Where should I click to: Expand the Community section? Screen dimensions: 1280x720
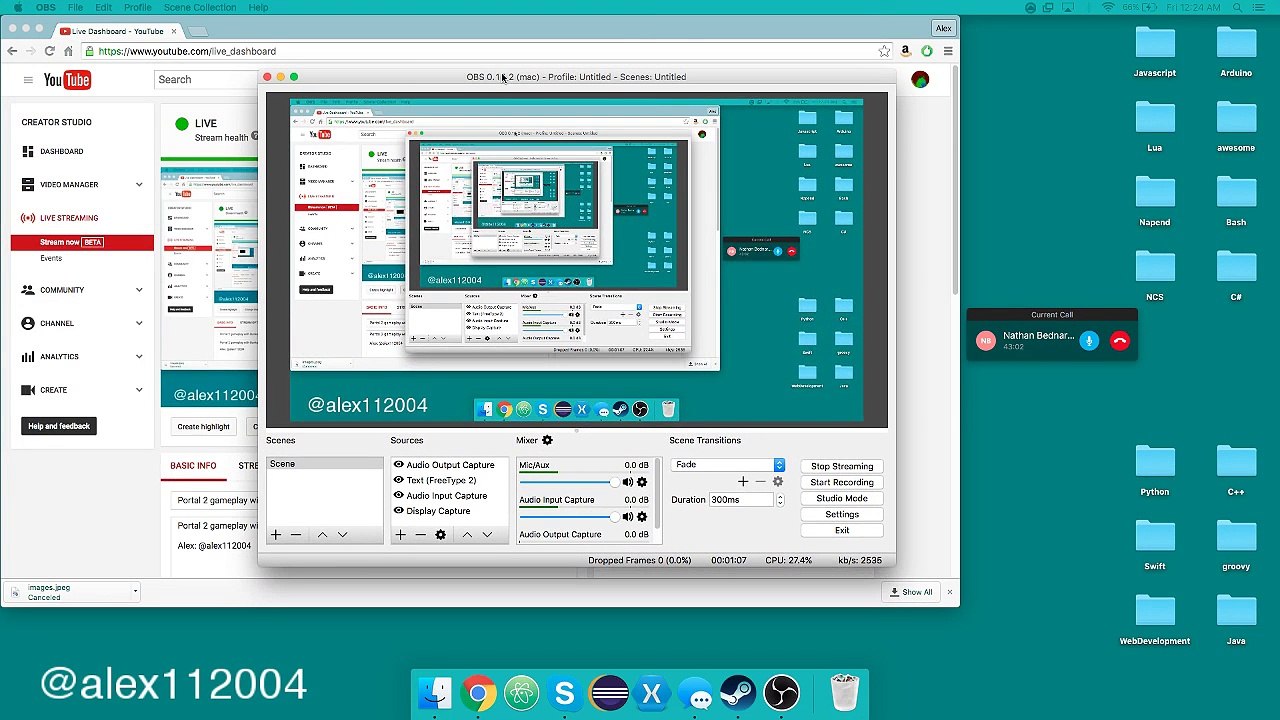tap(139, 290)
